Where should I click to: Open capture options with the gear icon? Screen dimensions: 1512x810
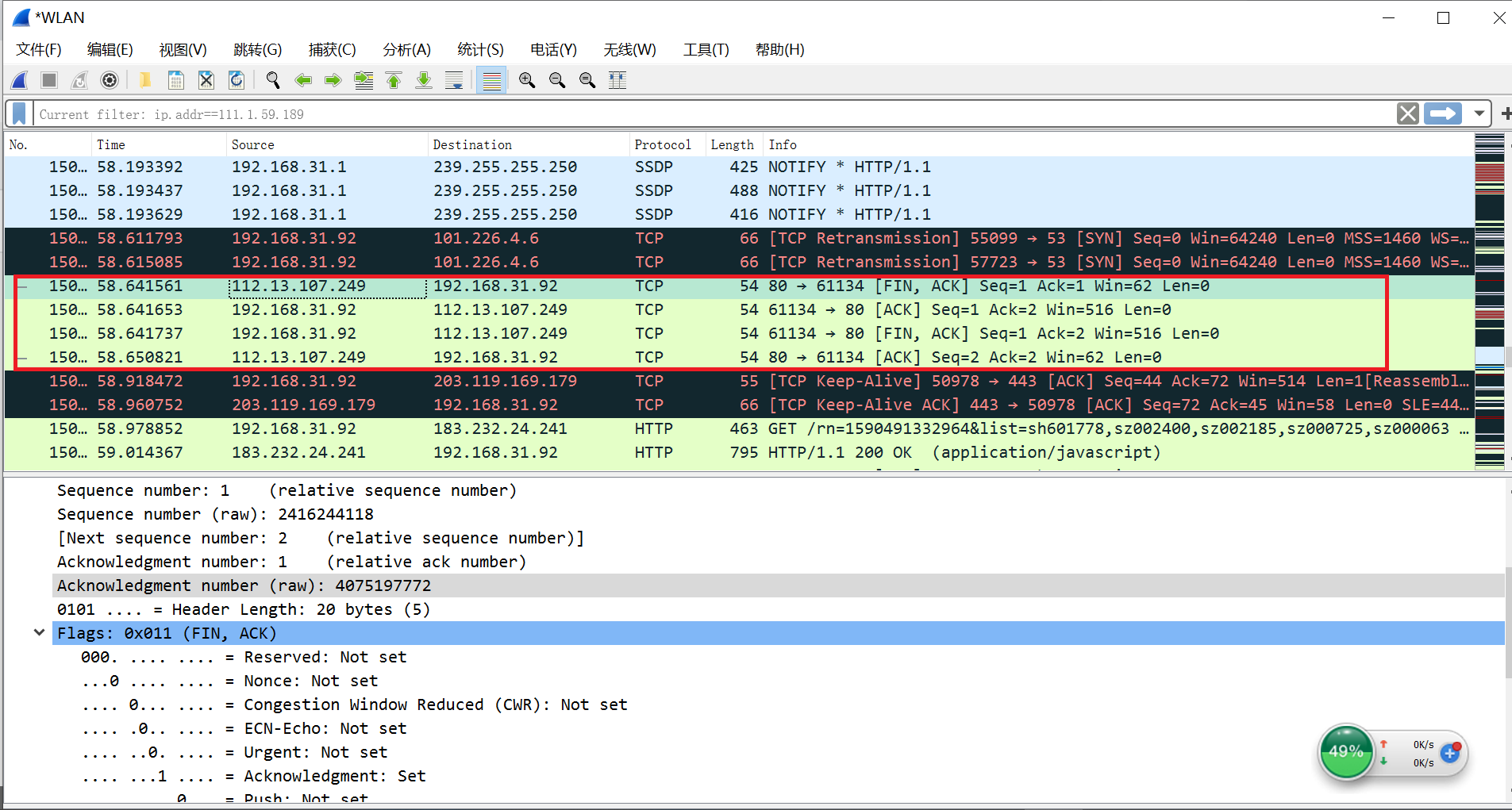(109, 79)
